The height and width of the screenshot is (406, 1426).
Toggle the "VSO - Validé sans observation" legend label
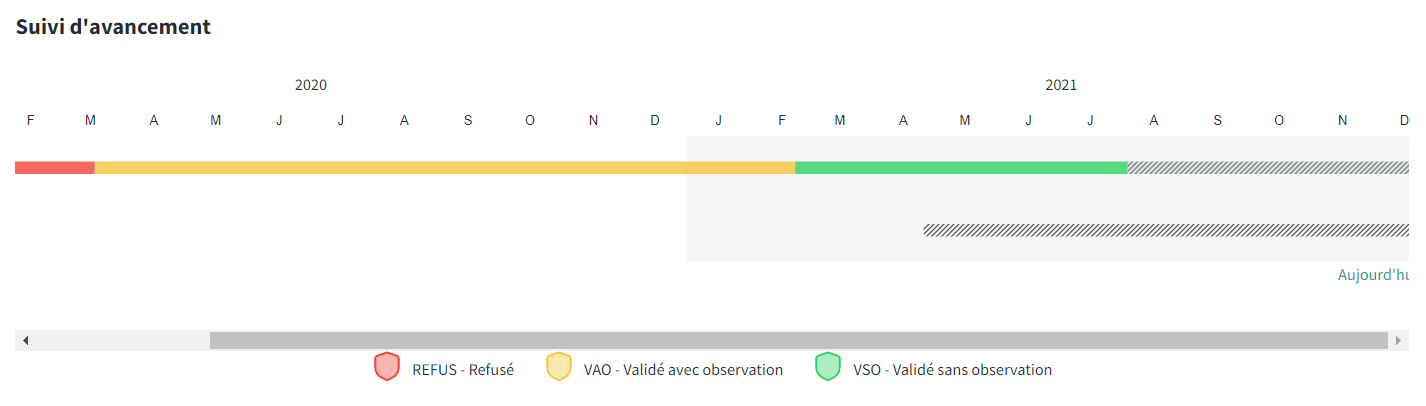tap(952, 370)
